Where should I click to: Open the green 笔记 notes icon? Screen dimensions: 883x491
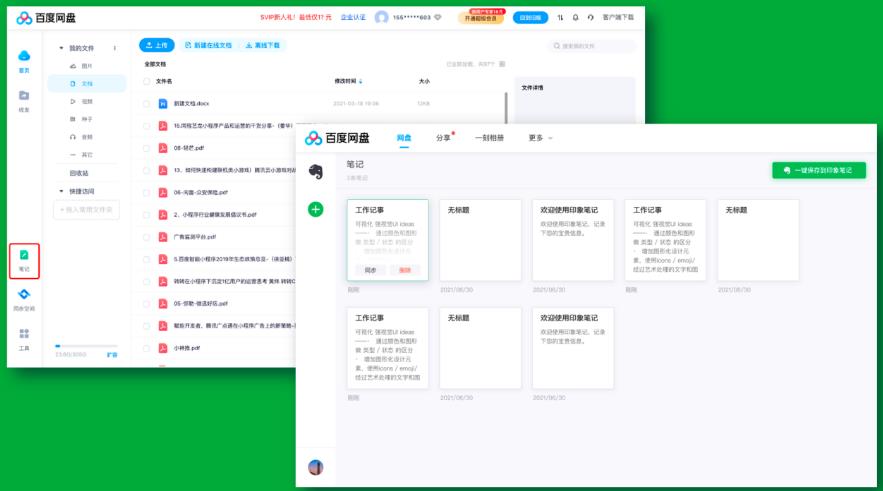[x=24, y=255]
